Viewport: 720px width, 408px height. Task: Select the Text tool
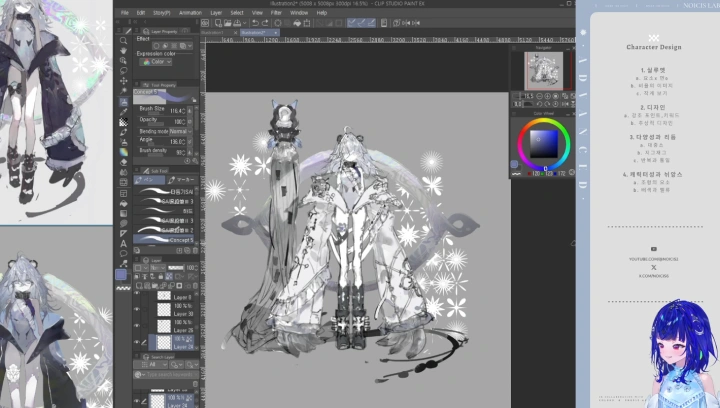tap(123, 244)
